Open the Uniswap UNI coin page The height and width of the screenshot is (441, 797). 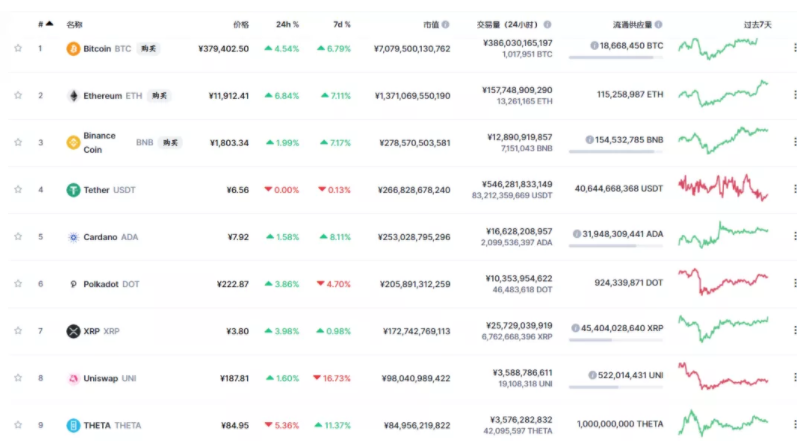tap(110, 378)
